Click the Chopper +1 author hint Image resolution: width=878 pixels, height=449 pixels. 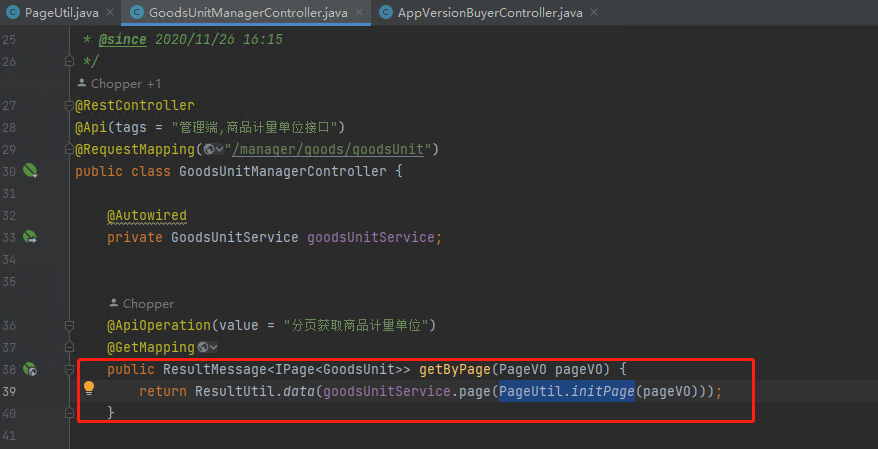pyautogui.click(x=119, y=83)
